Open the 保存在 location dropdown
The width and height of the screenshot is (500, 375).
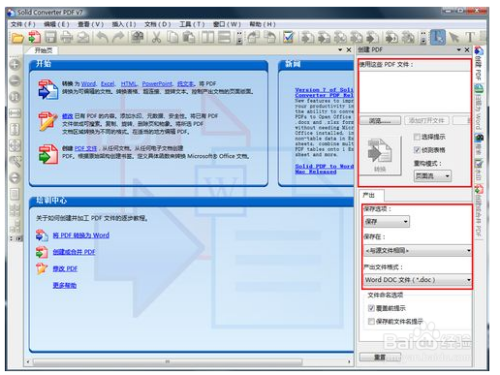pyautogui.click(x=417, y=250)
